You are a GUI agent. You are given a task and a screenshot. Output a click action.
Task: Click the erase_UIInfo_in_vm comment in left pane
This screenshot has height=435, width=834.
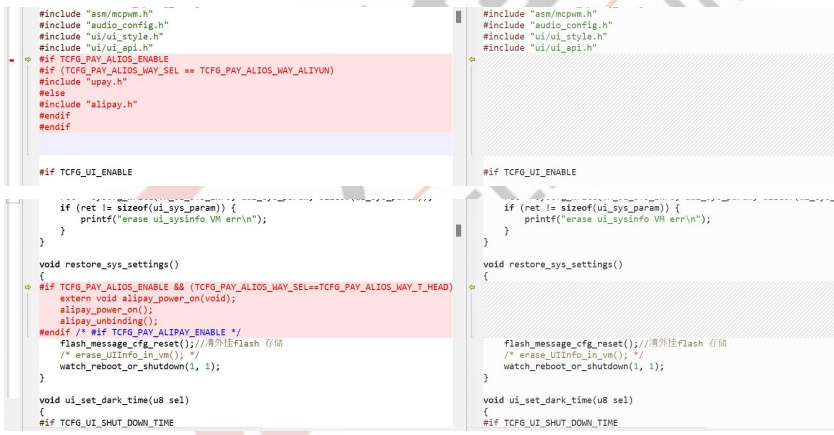point(130,355)
